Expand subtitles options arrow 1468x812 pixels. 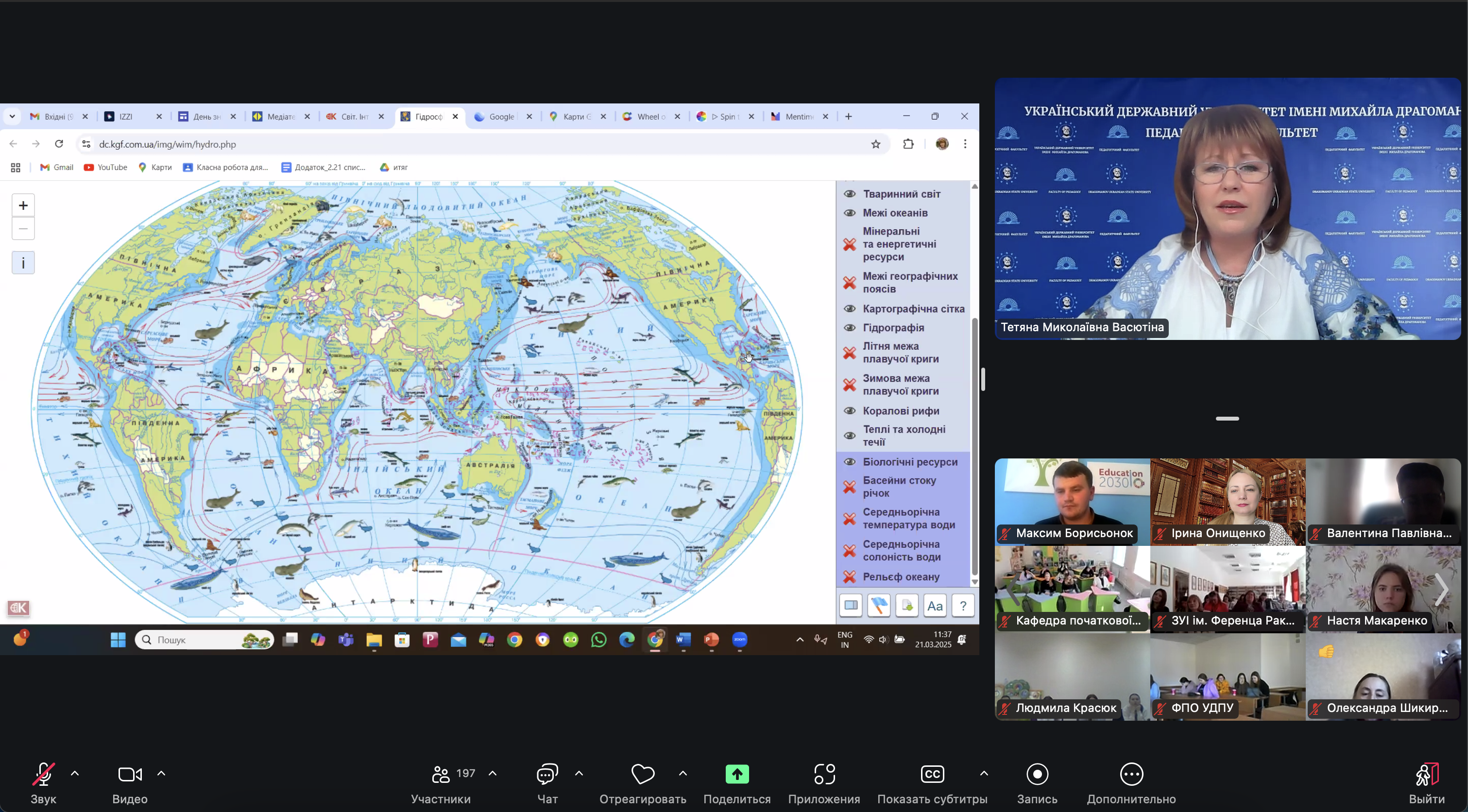984,773
